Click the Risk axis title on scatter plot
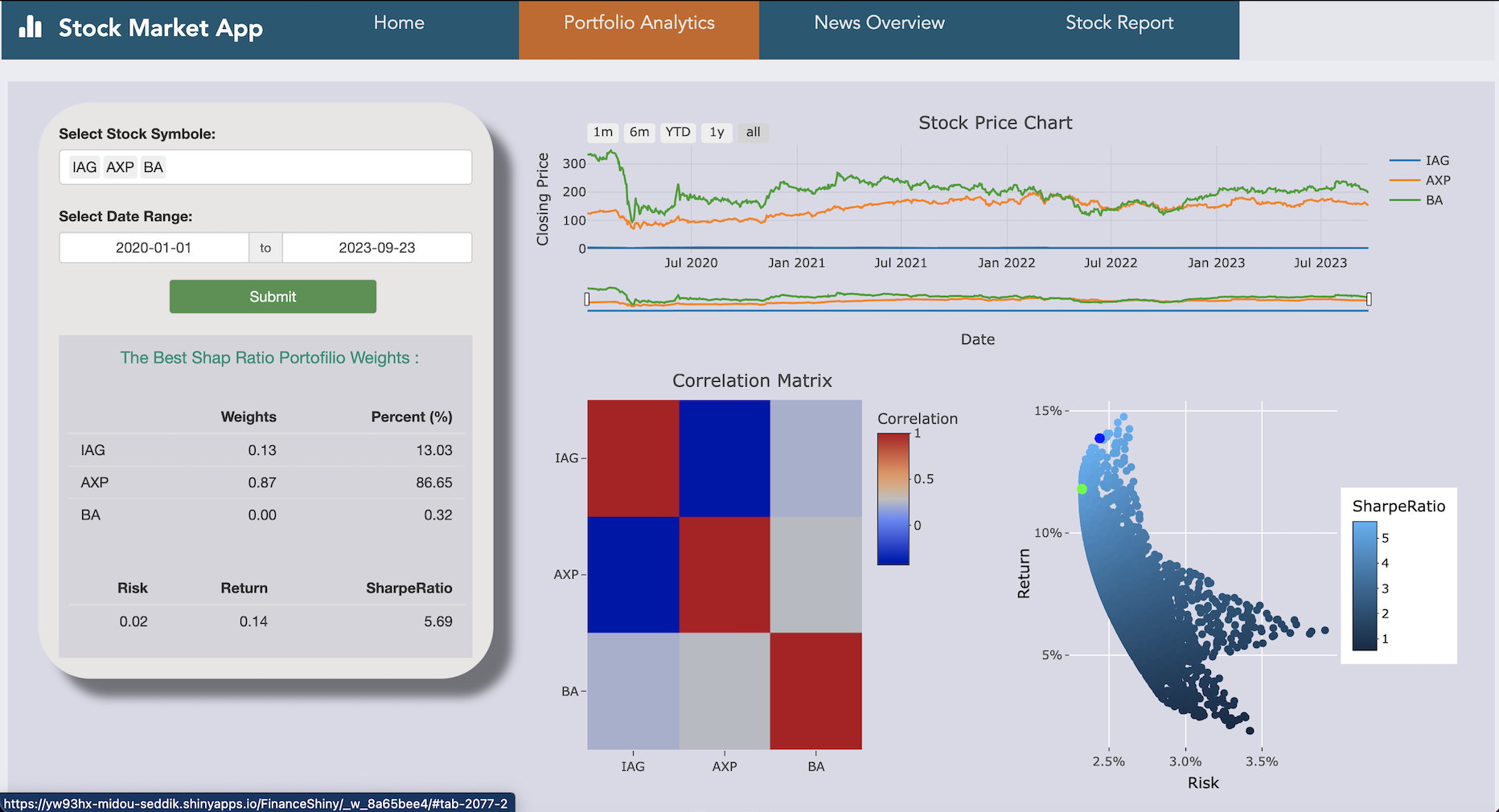The image size is (1499, 812). [x=1203, y=782]
